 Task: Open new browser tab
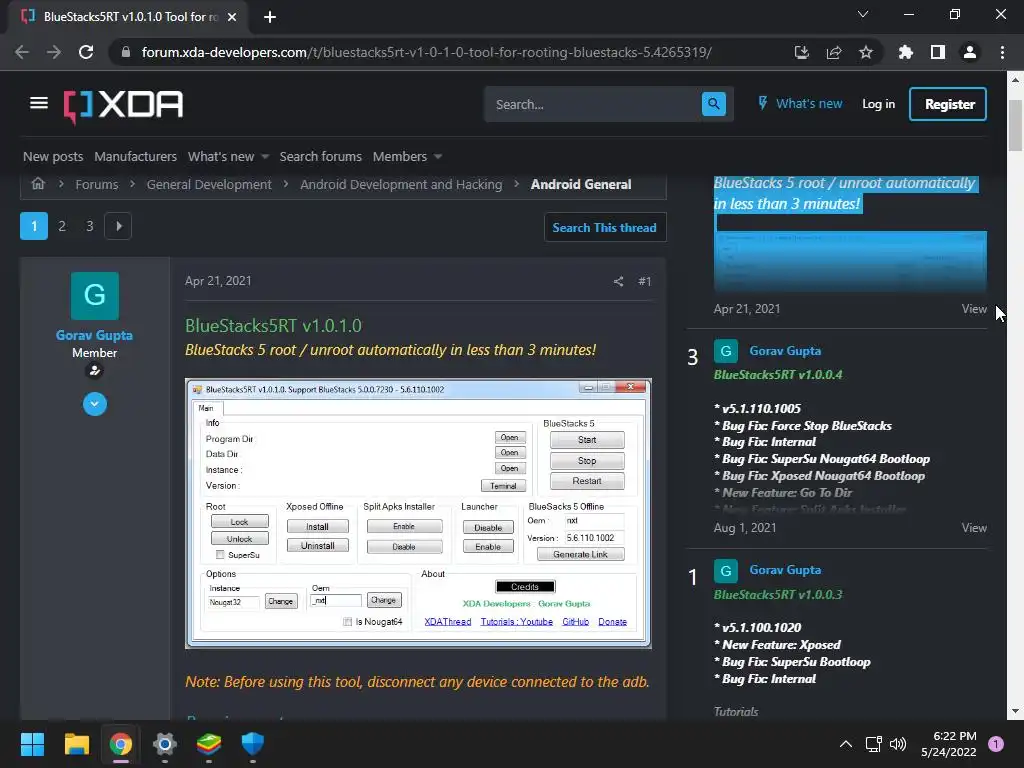[x=270, y=17]
